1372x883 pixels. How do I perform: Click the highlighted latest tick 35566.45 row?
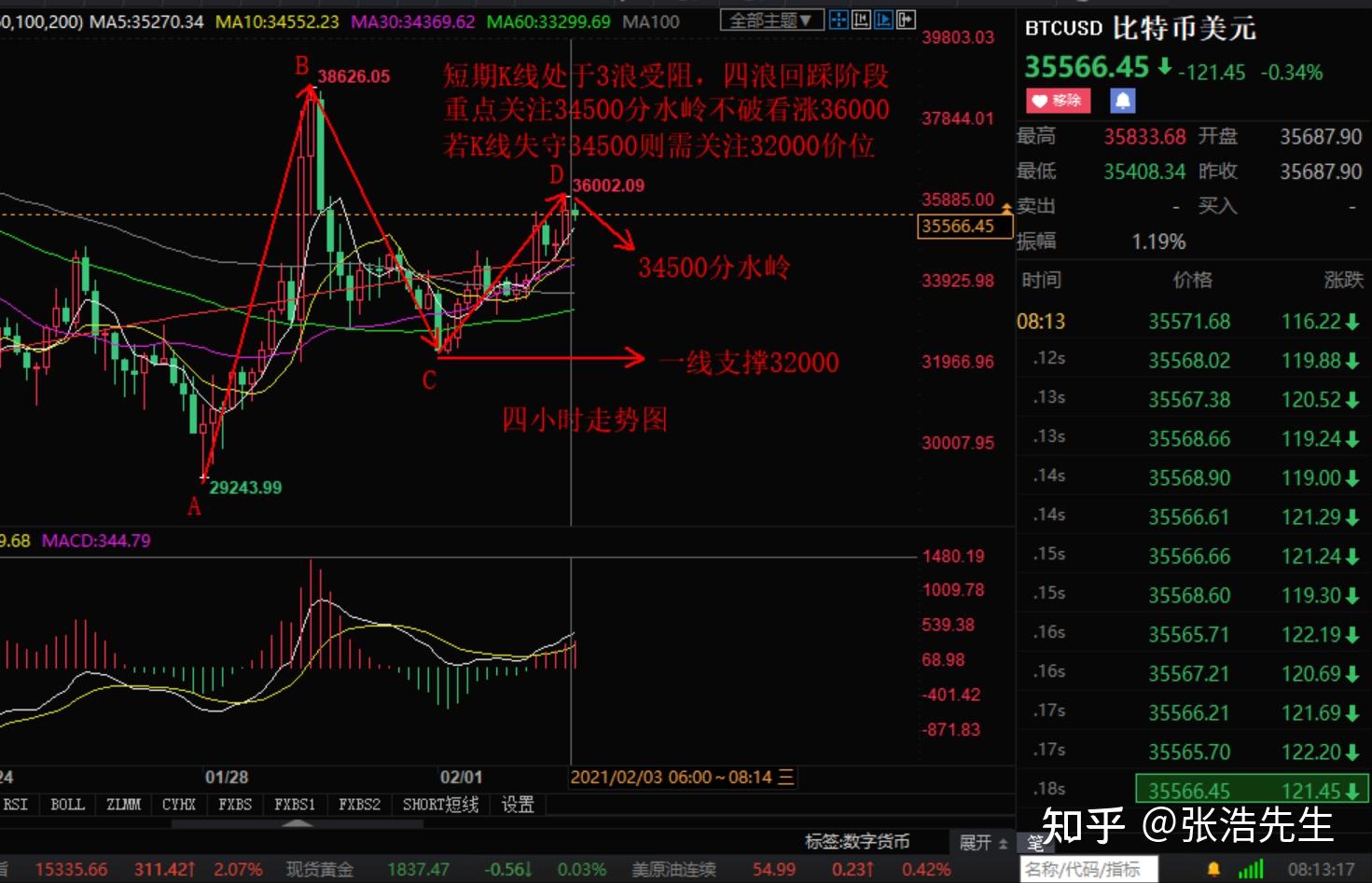coord(1251,791)
